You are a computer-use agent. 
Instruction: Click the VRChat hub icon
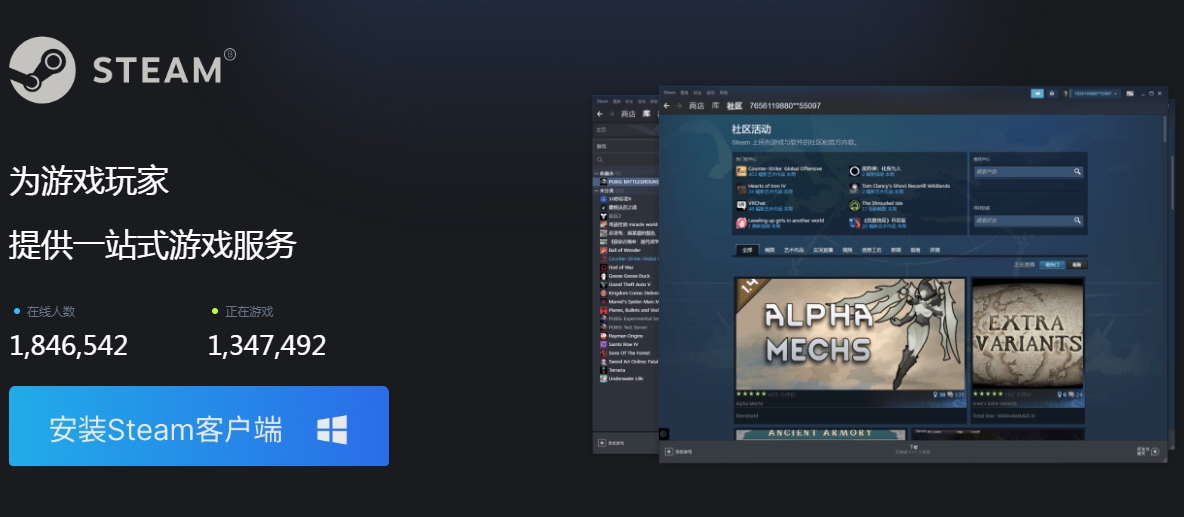(x=741, y=204)
